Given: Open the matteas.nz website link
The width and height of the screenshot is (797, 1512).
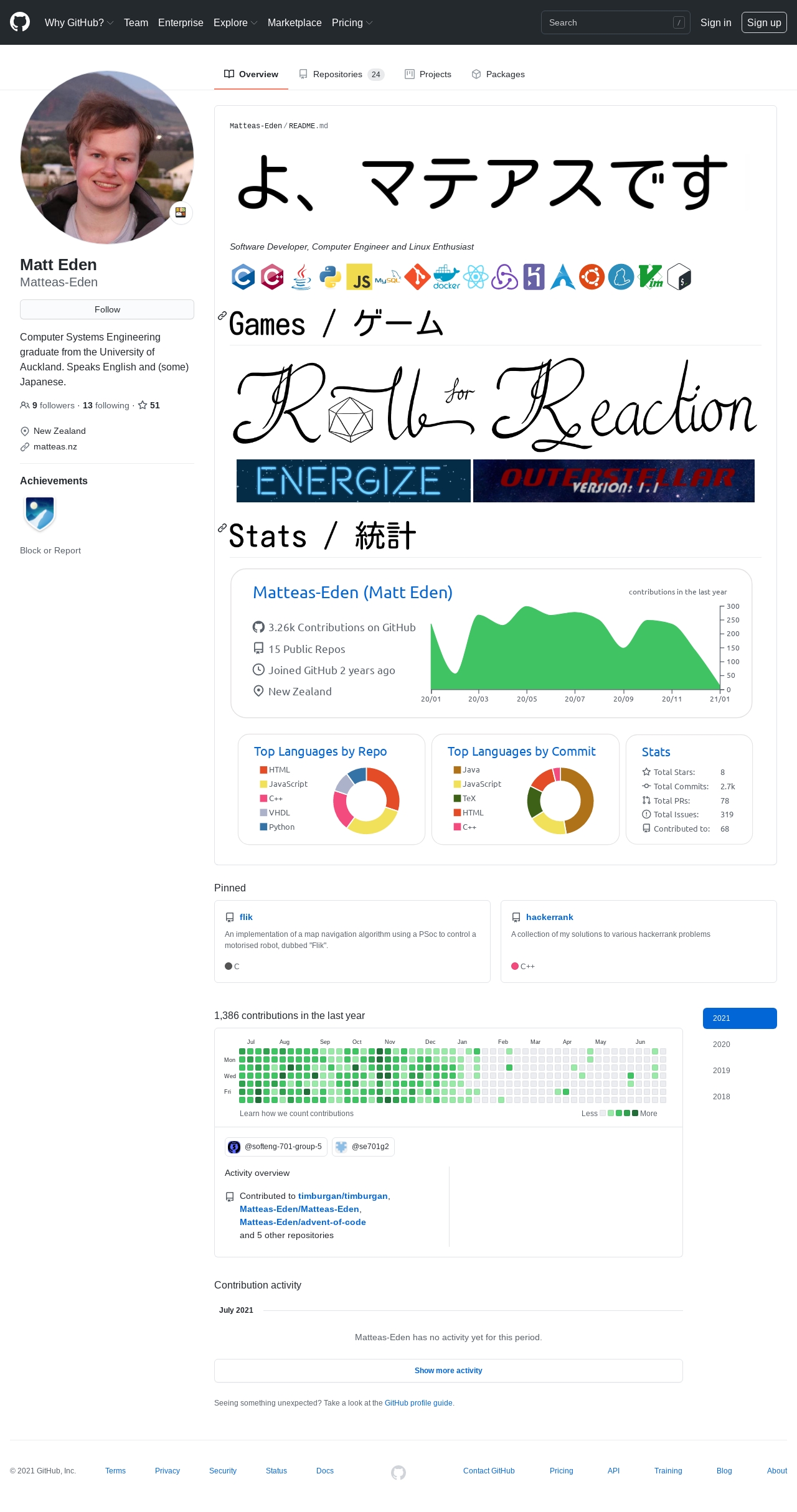Looking at the screenshot, I should tap(55, 447).
